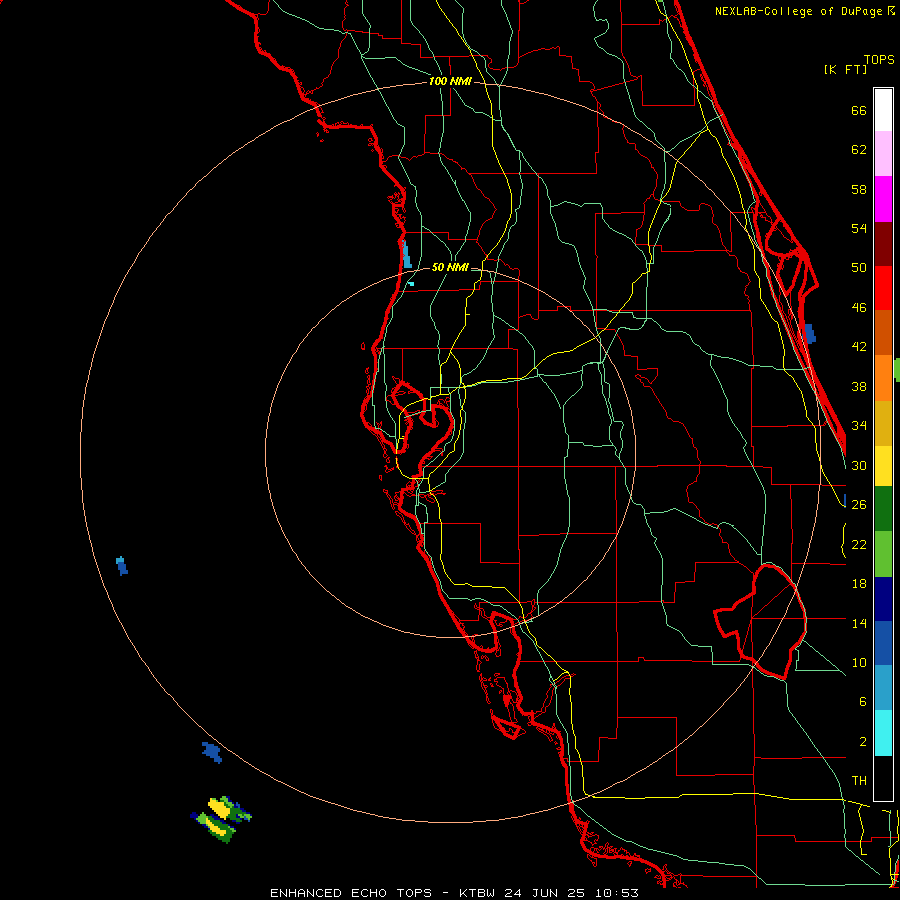Click the "54" scale label
Image resolution: width=900 pixels, height=900 pixels.
859,228
